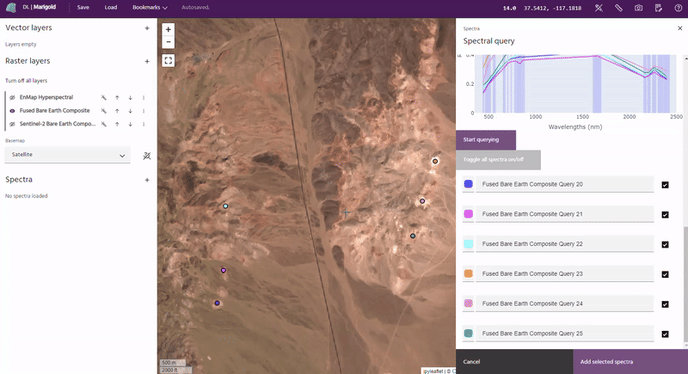Add a new raster layer
Screen dimensions: 688x374
(x=147, y=61)
